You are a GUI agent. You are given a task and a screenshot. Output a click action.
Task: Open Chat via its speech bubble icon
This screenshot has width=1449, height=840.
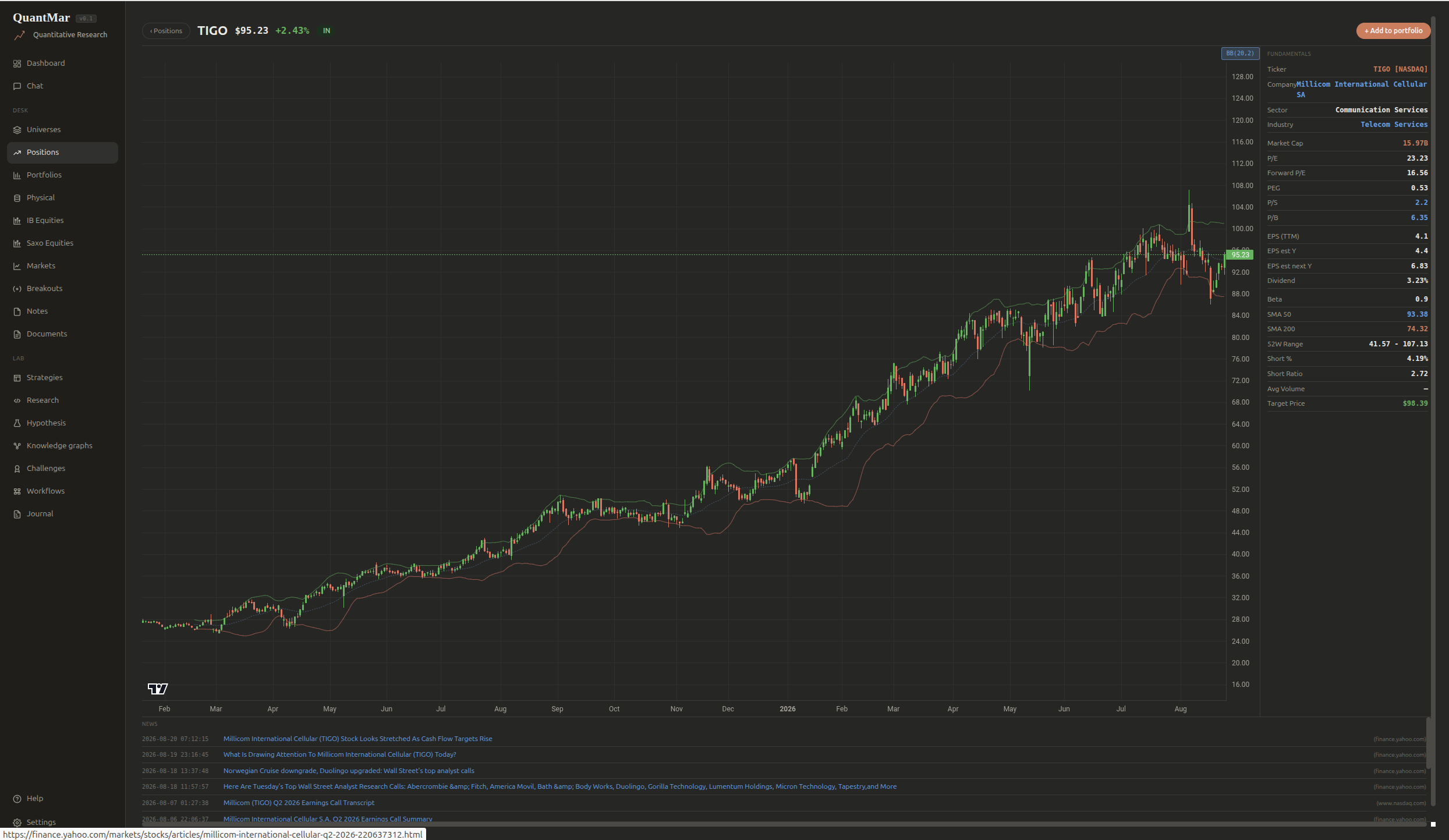pos(17,86)
